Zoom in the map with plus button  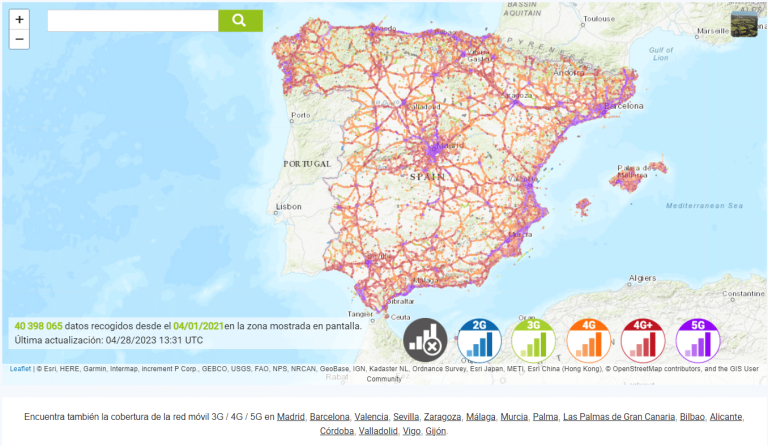coord(19,20)
